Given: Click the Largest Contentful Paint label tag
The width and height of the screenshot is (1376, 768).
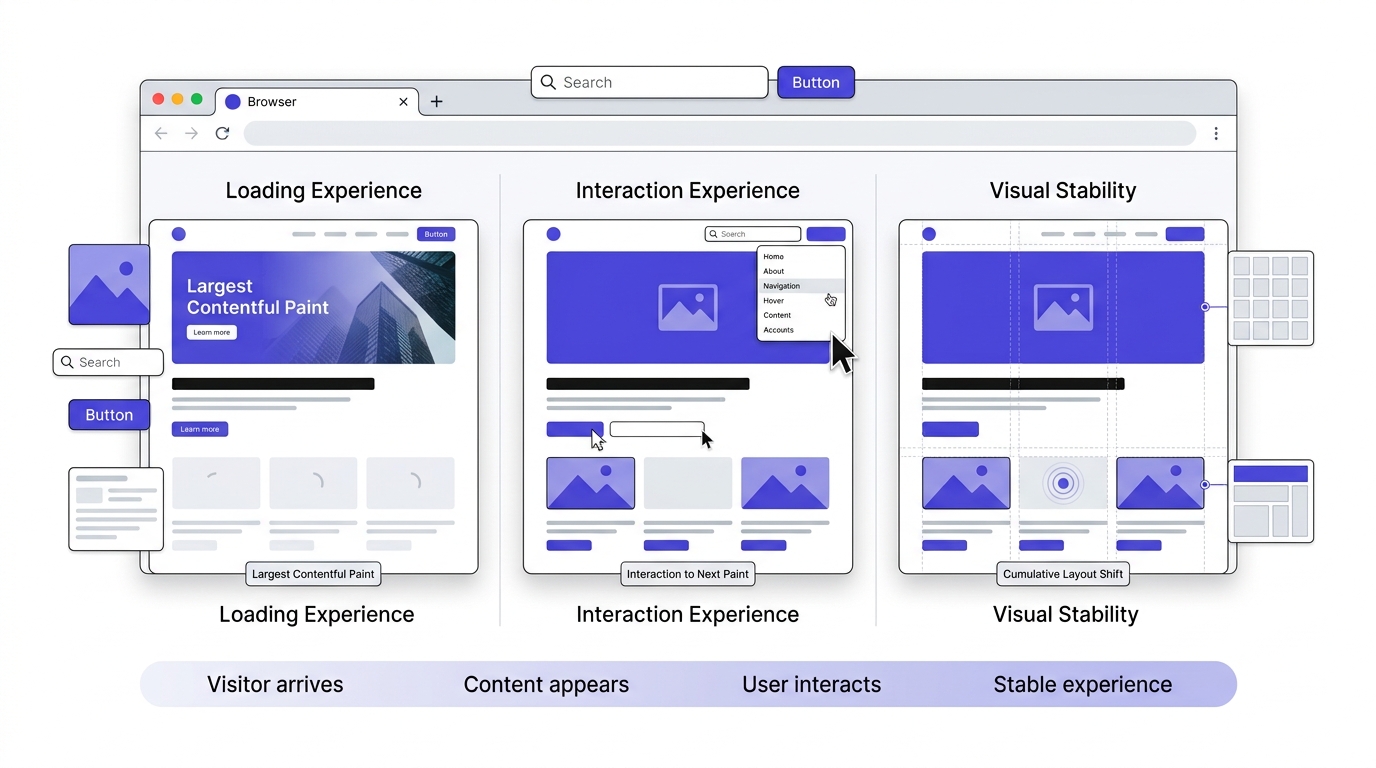Looking at the screenshot, I should (313, 574).
